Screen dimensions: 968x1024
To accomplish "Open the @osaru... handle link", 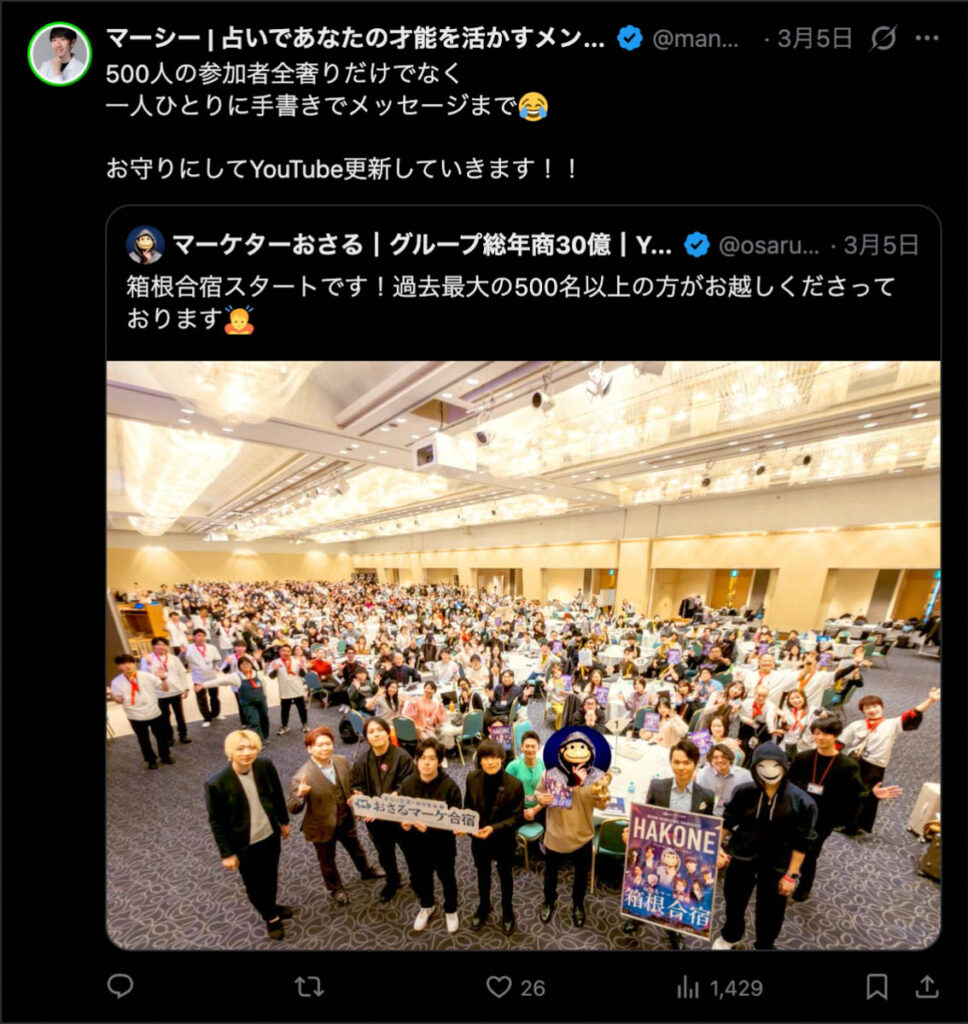I will [x=769, y=246].
